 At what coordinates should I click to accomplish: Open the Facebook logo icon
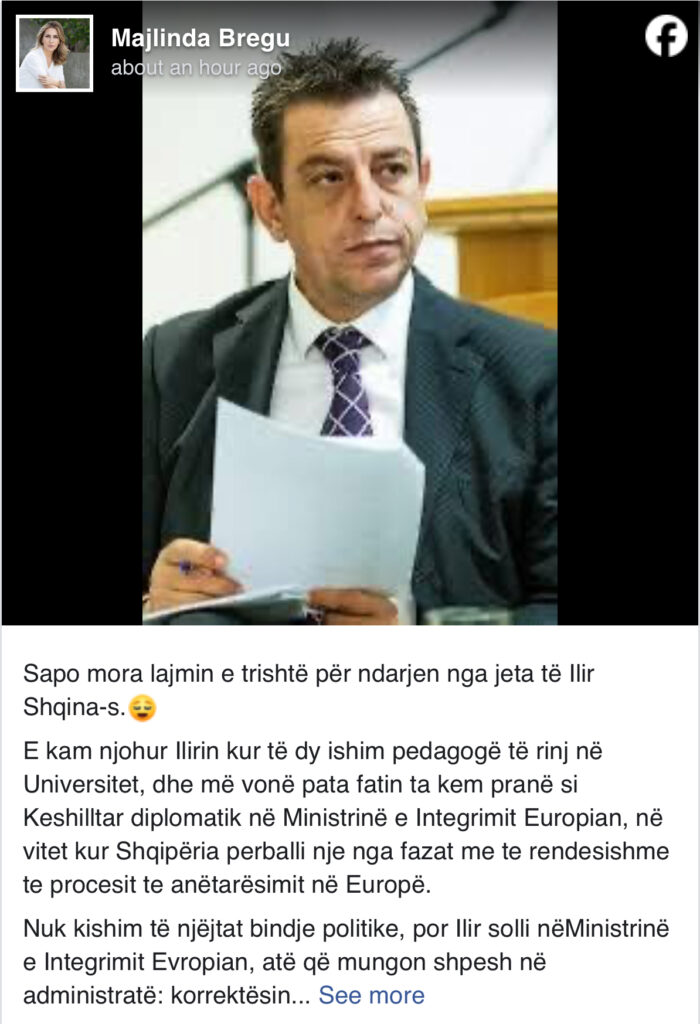coord(666,36)
